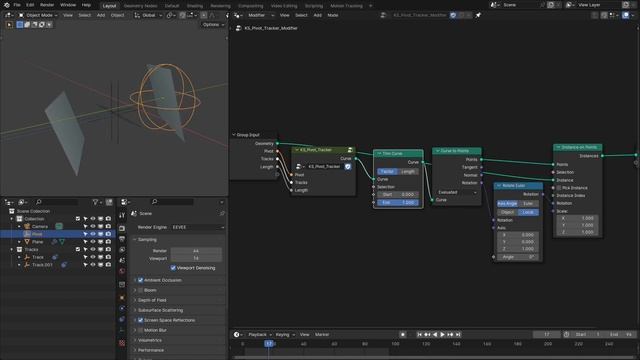
Task: Select Length mode in Trim Curve node
Action: pyautogui.click(x=408, y=172)
